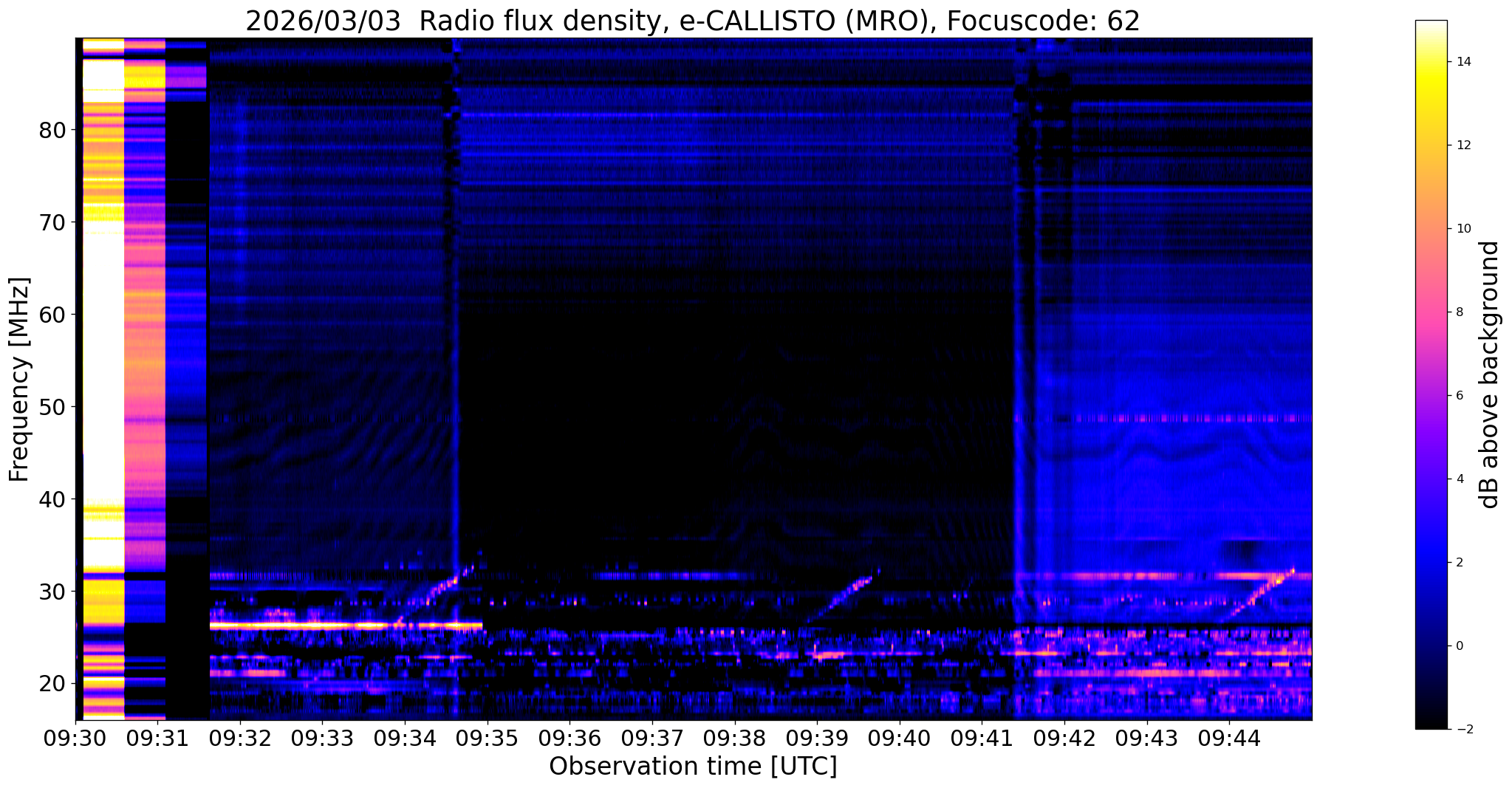Click the 'Observation time [UTC]' x-axis label

693,767
